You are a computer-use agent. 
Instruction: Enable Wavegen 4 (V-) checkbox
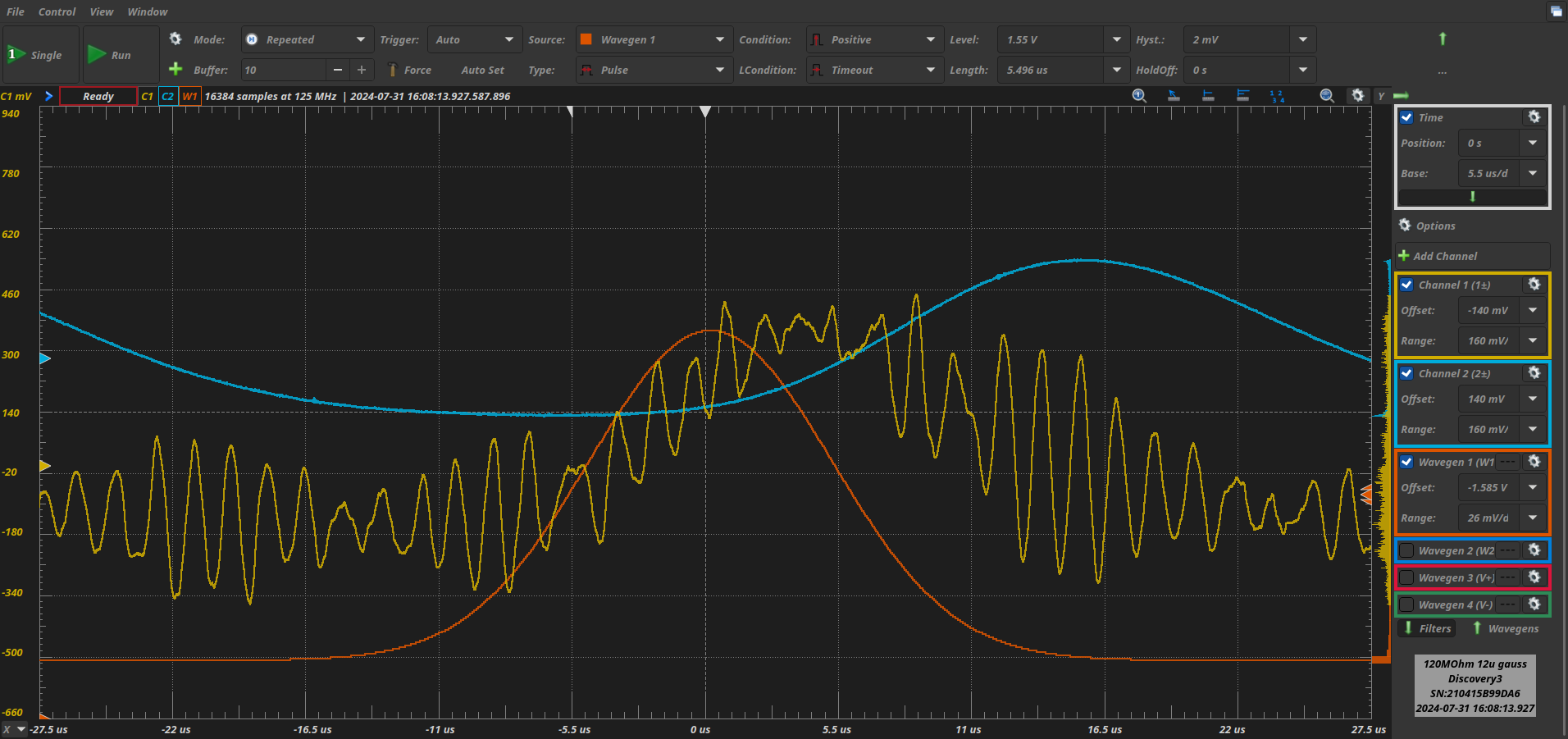pyautogui.click(x=1407, y=604)
